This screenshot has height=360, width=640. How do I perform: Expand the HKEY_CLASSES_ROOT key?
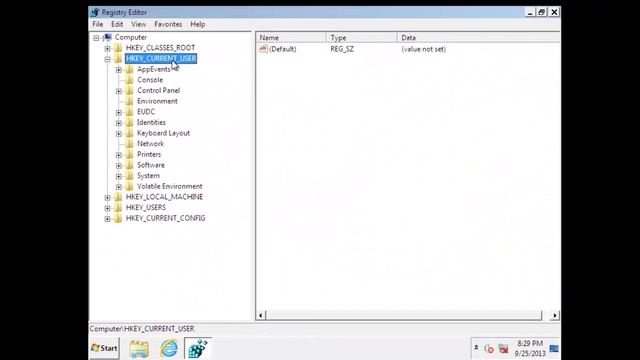click(107, 49)
